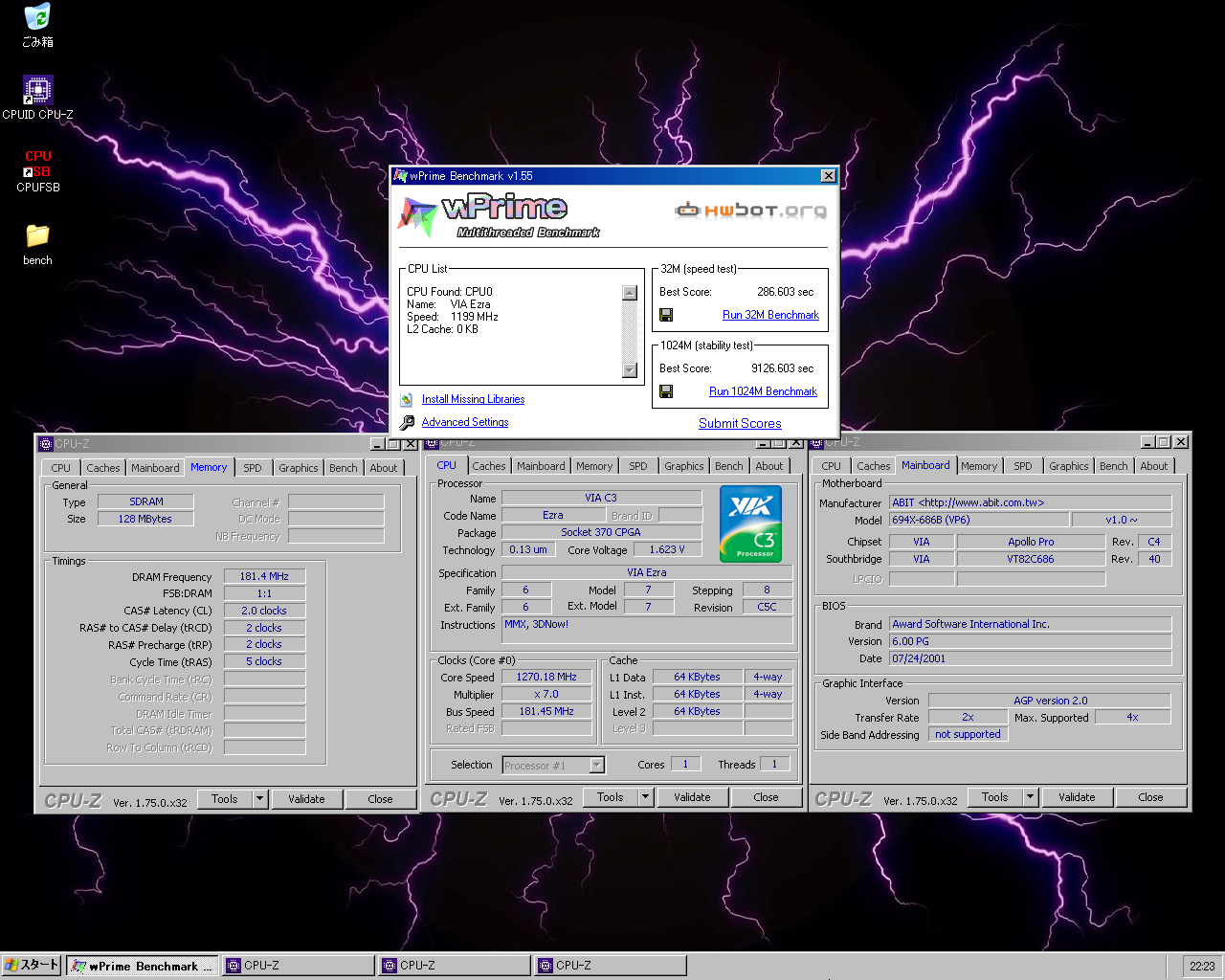Click the wPrime window title icon
The image size is (1225, 980).
[401, 176]
